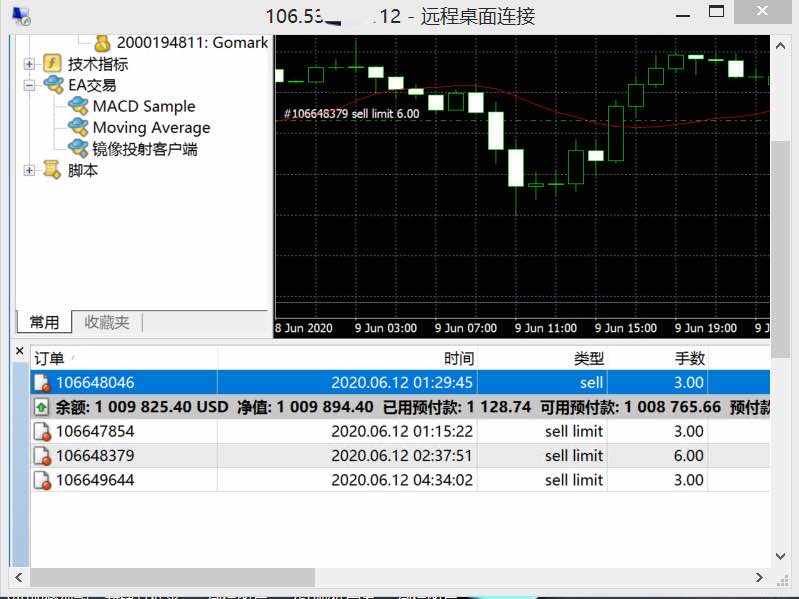799x599 pixels.
Task: Select the Moving Average advisor icon
Action: pos(78,127)
